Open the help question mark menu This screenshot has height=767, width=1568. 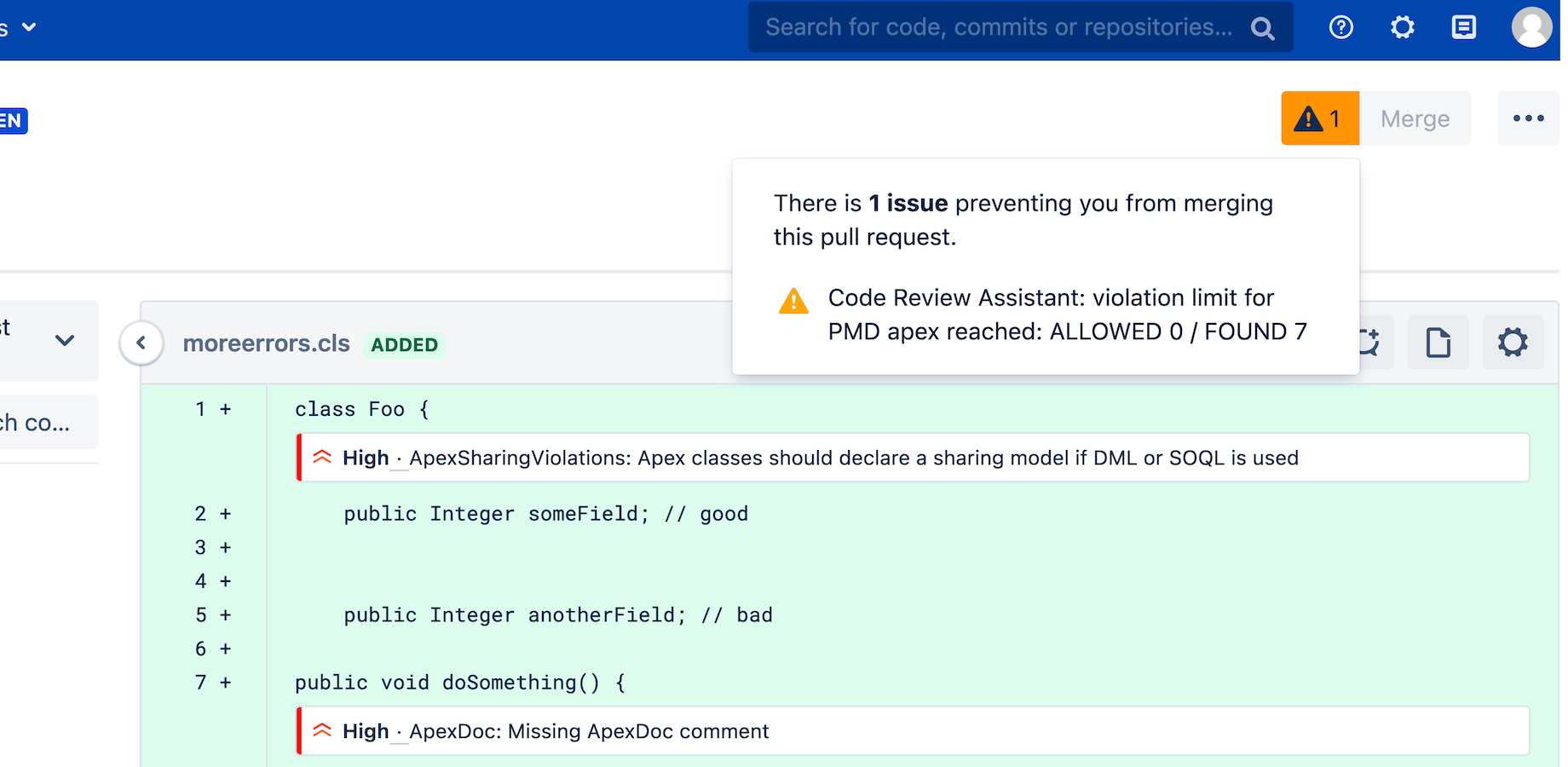point(1340,27)
